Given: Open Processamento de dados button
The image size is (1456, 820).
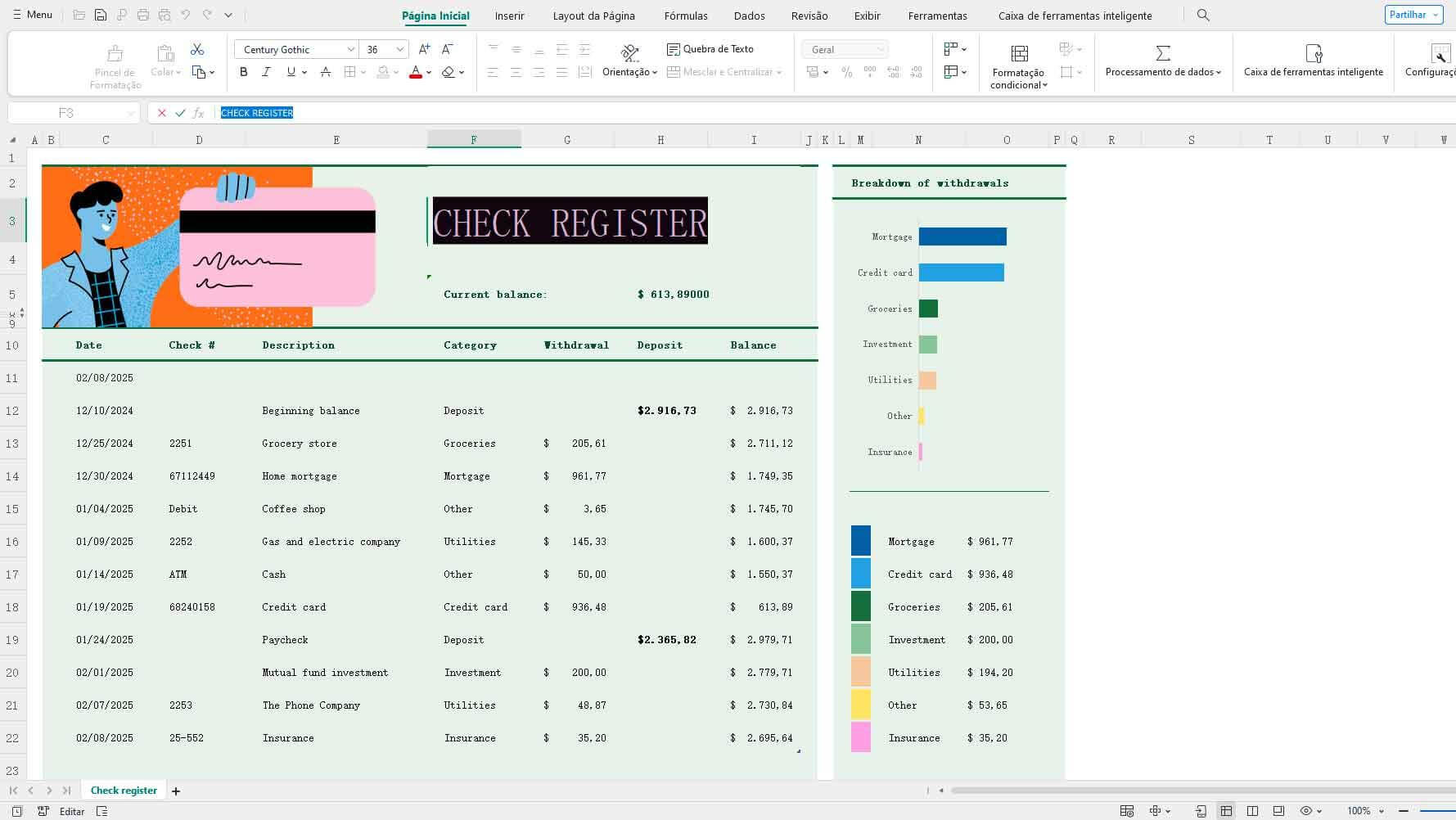Looking at the screenshot, I should pyautogui.click(x=1162, y=61).
